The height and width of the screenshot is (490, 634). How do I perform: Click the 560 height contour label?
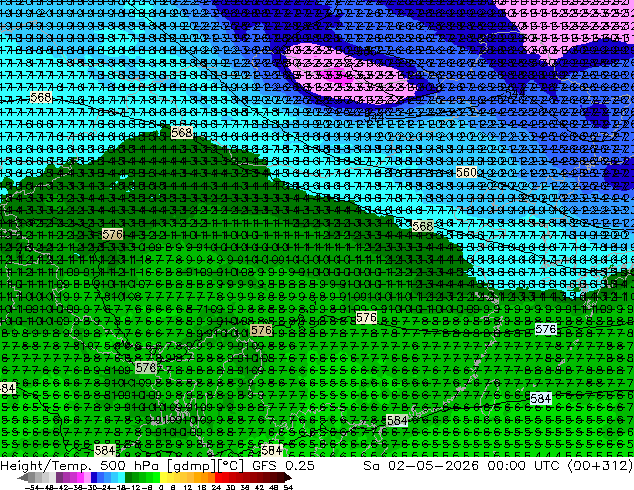tap(466, 173)
